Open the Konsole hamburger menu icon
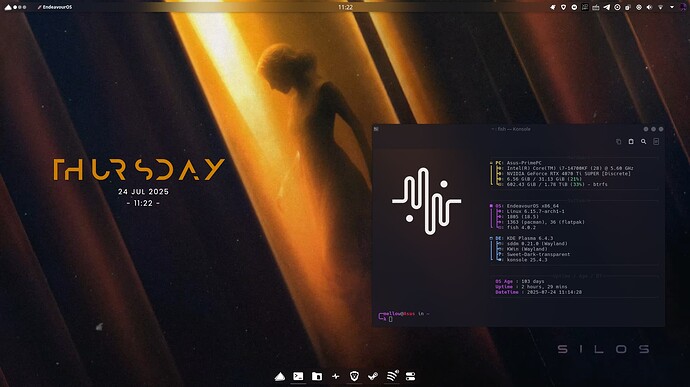 click(656, 142)
